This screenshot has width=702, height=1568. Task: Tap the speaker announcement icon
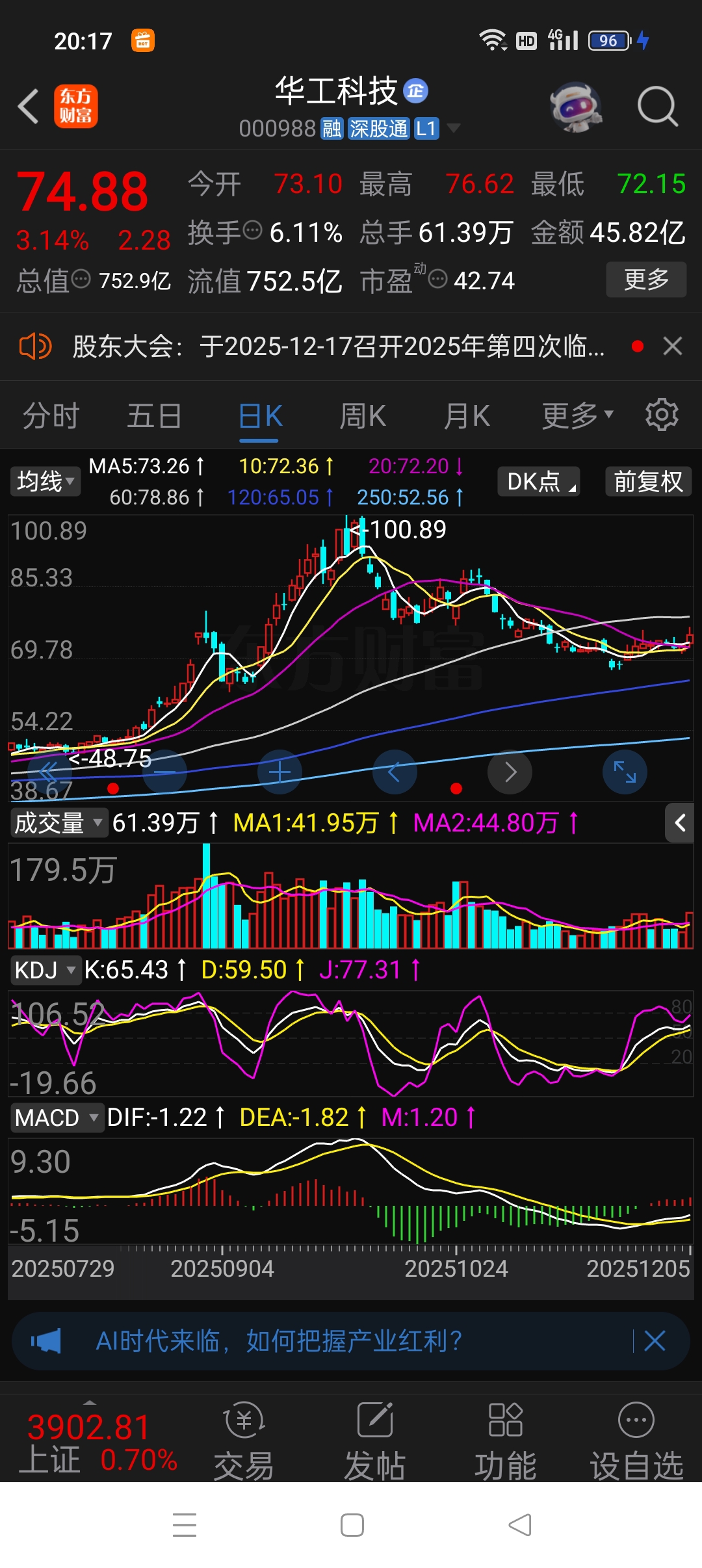pyautogui.click(x=35, y=346)
